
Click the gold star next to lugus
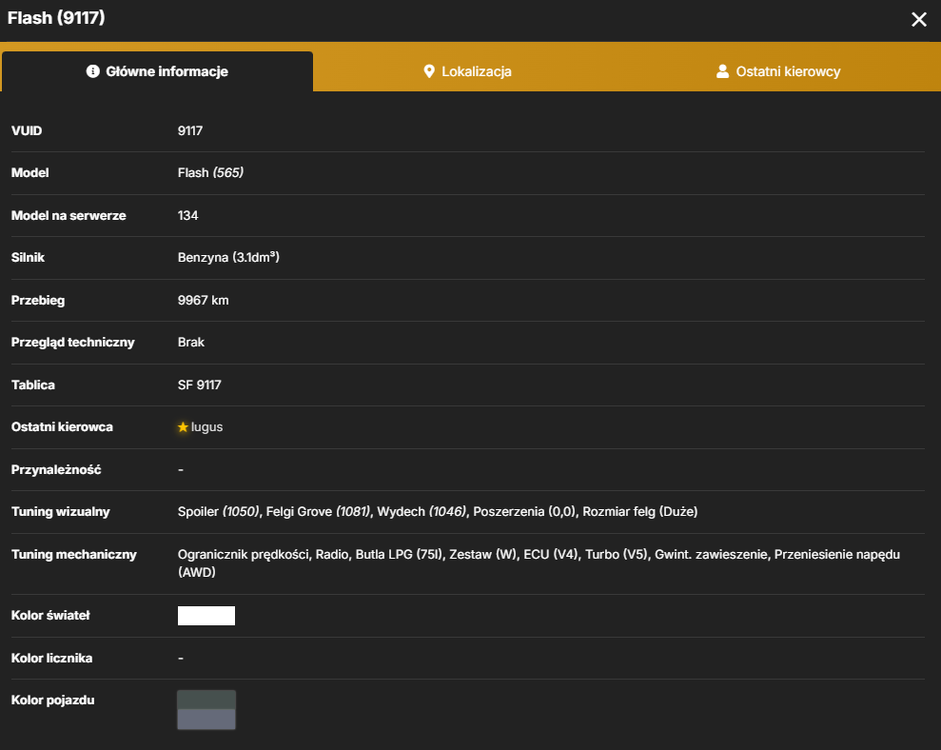pyautogui.click(x=183, y=427)
